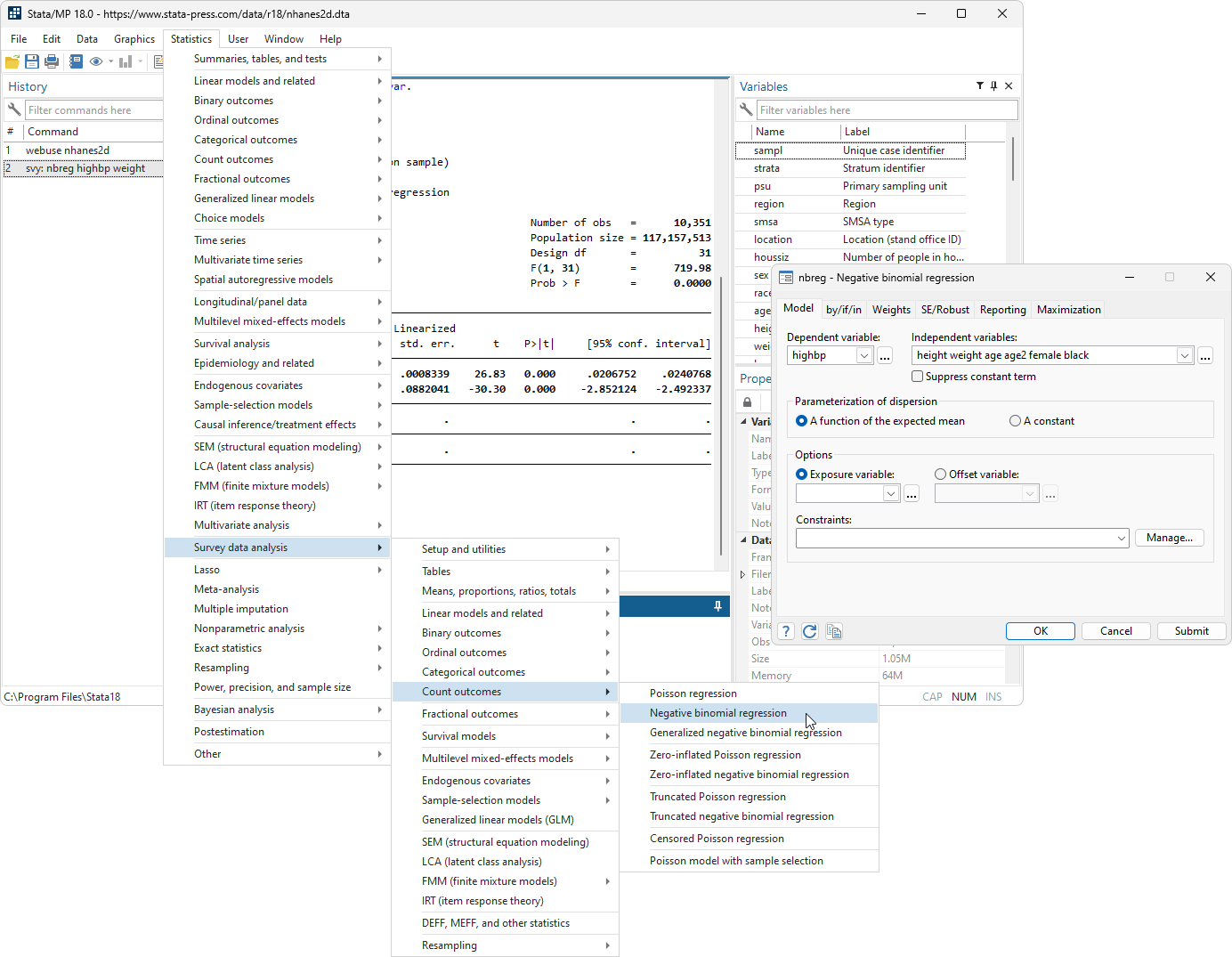Screen dimensions: 1232x957
Task: Pin the Variables panel
Action: pos(994,86)
